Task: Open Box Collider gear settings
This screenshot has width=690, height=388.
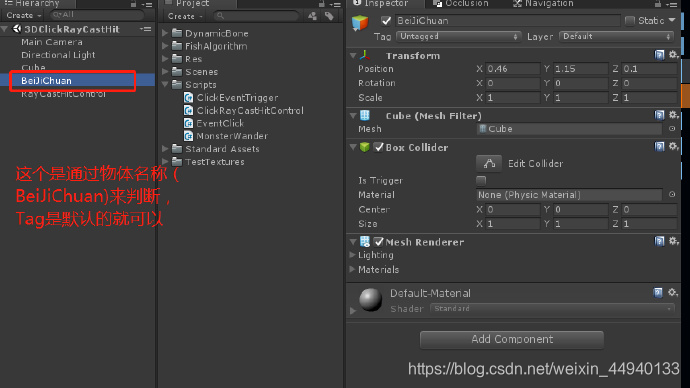Action: [x=673, y=146]
